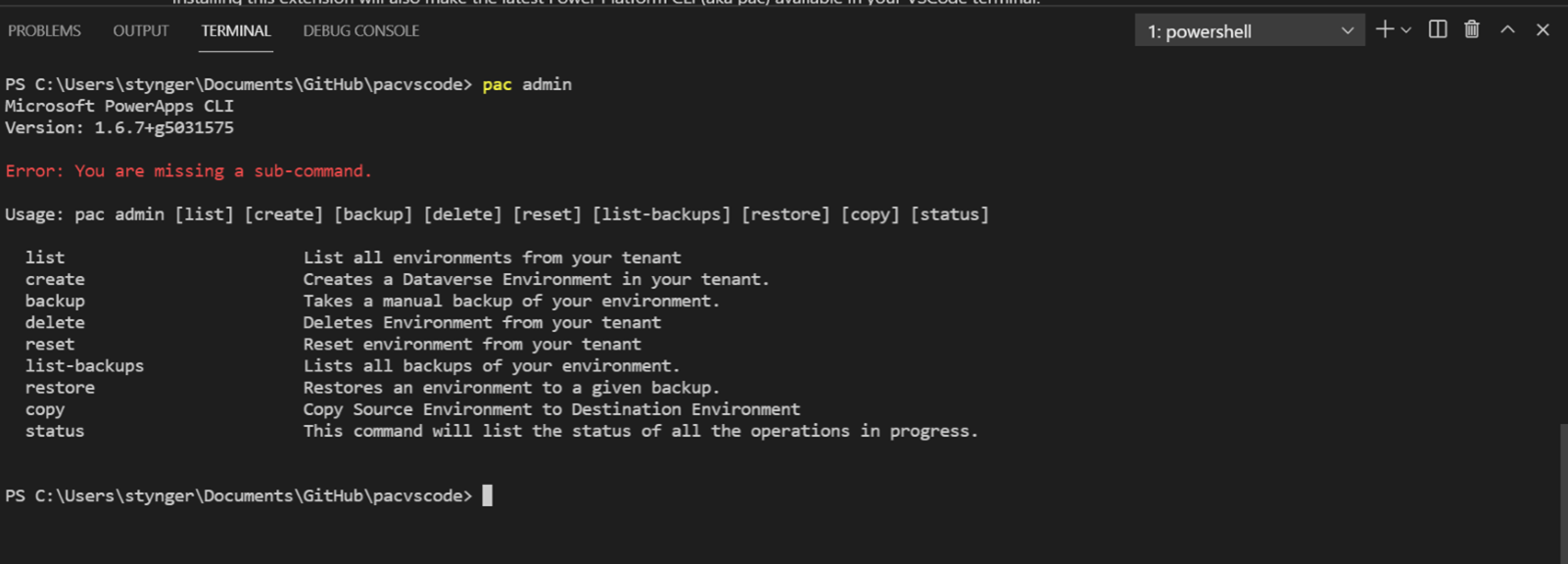
Task: Click the 'restore' sub-command entry
Action: (60, 388)
